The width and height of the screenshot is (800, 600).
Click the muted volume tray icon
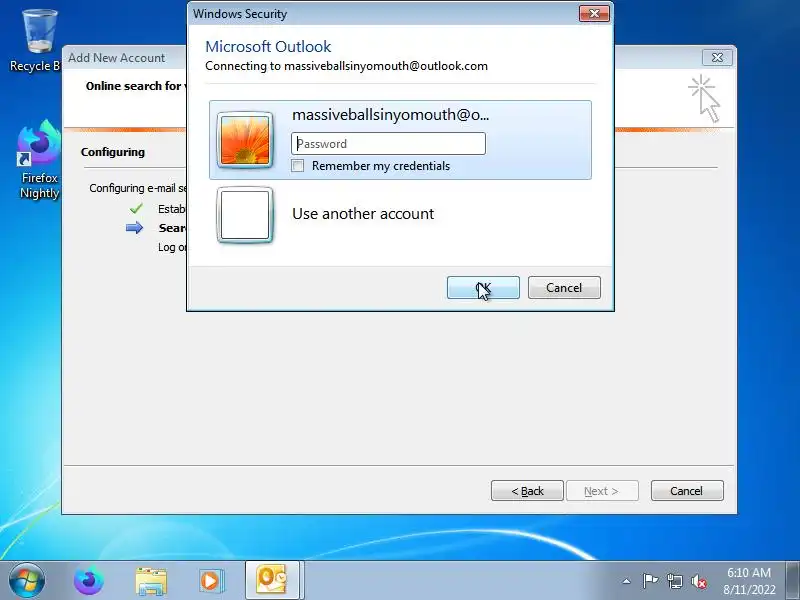698,581
